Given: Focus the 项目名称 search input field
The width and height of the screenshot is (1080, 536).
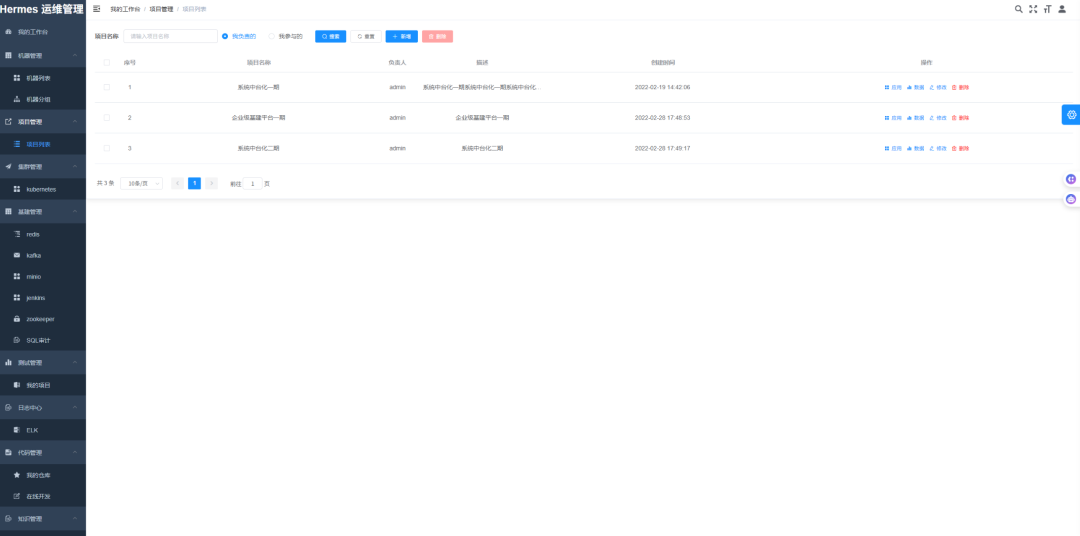Looking at the screenshot, I should click(170, 37).
